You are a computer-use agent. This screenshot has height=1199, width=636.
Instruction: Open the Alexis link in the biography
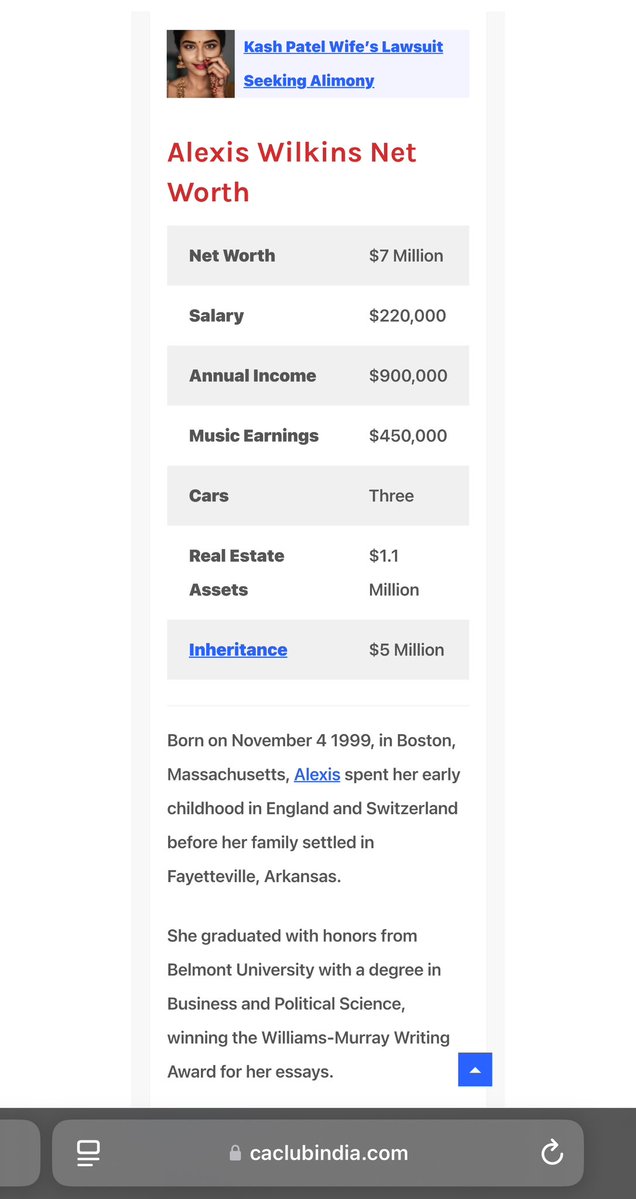click(x=317, y=775)
